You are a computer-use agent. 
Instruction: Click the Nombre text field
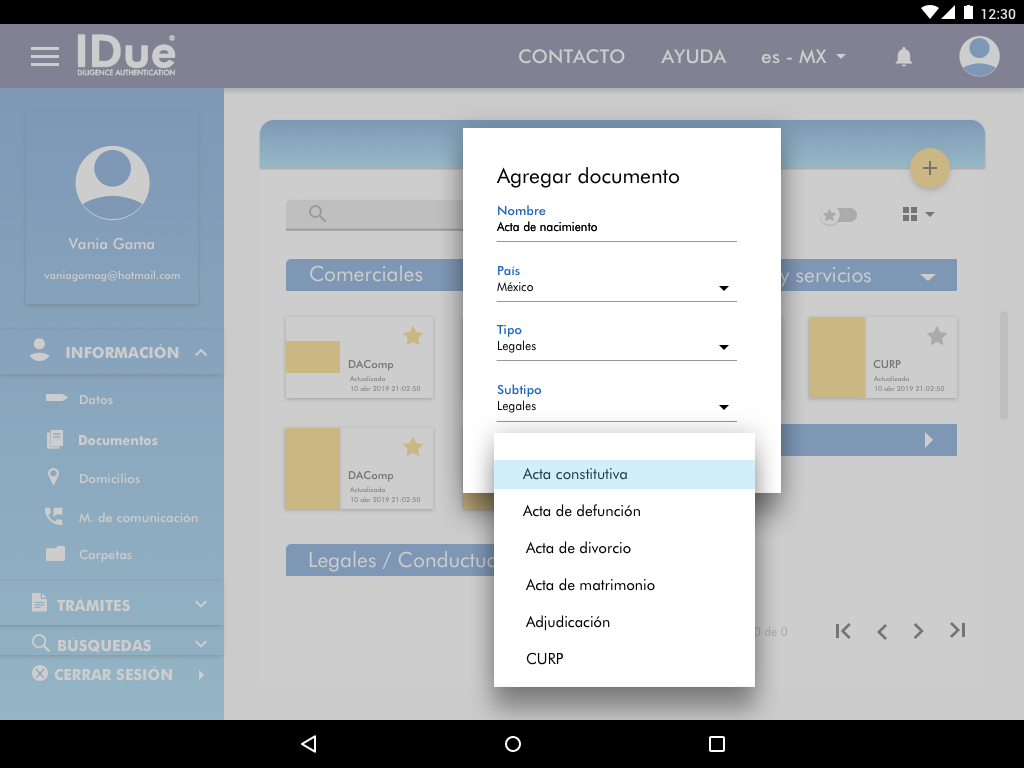616,228
